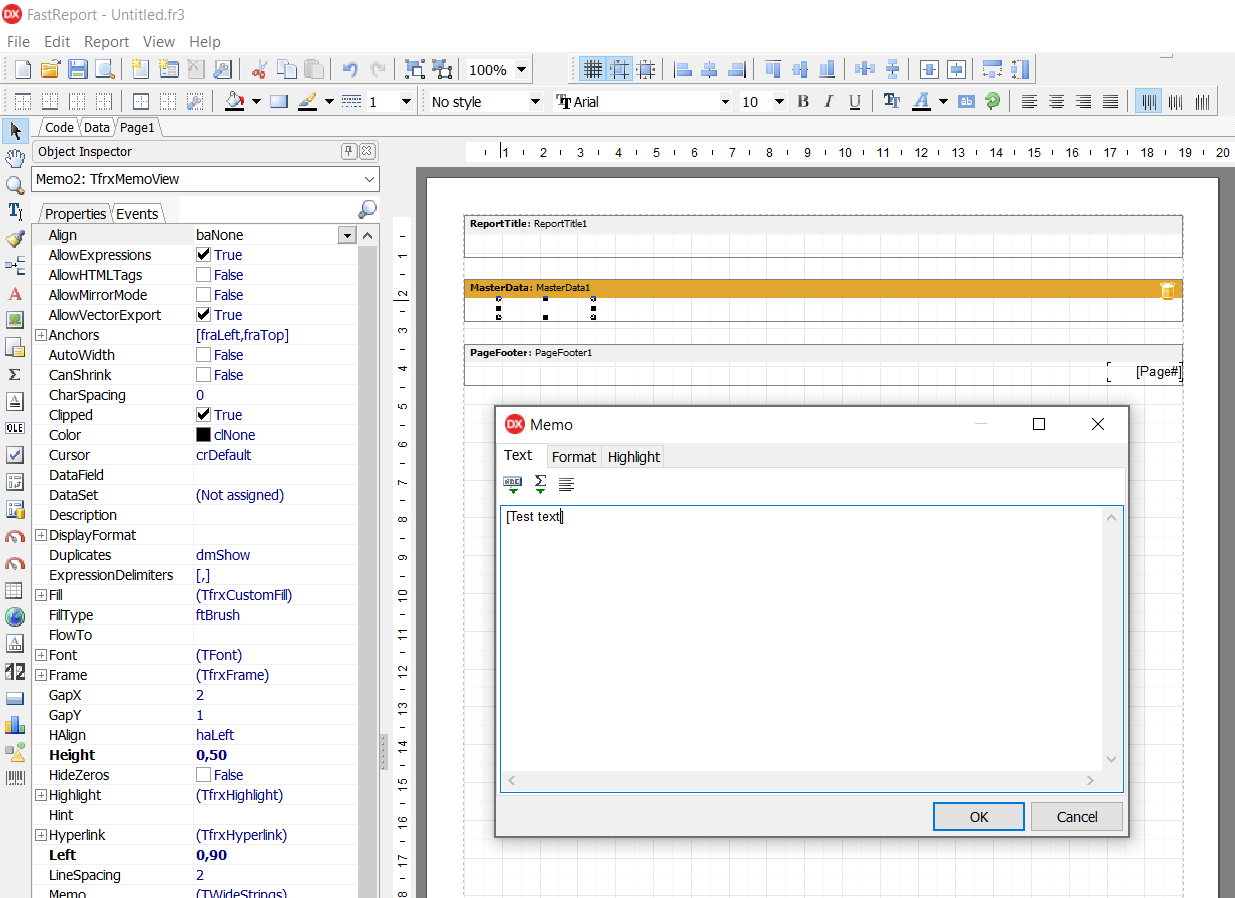Apply italic with the I button

(x=828, y=101)
